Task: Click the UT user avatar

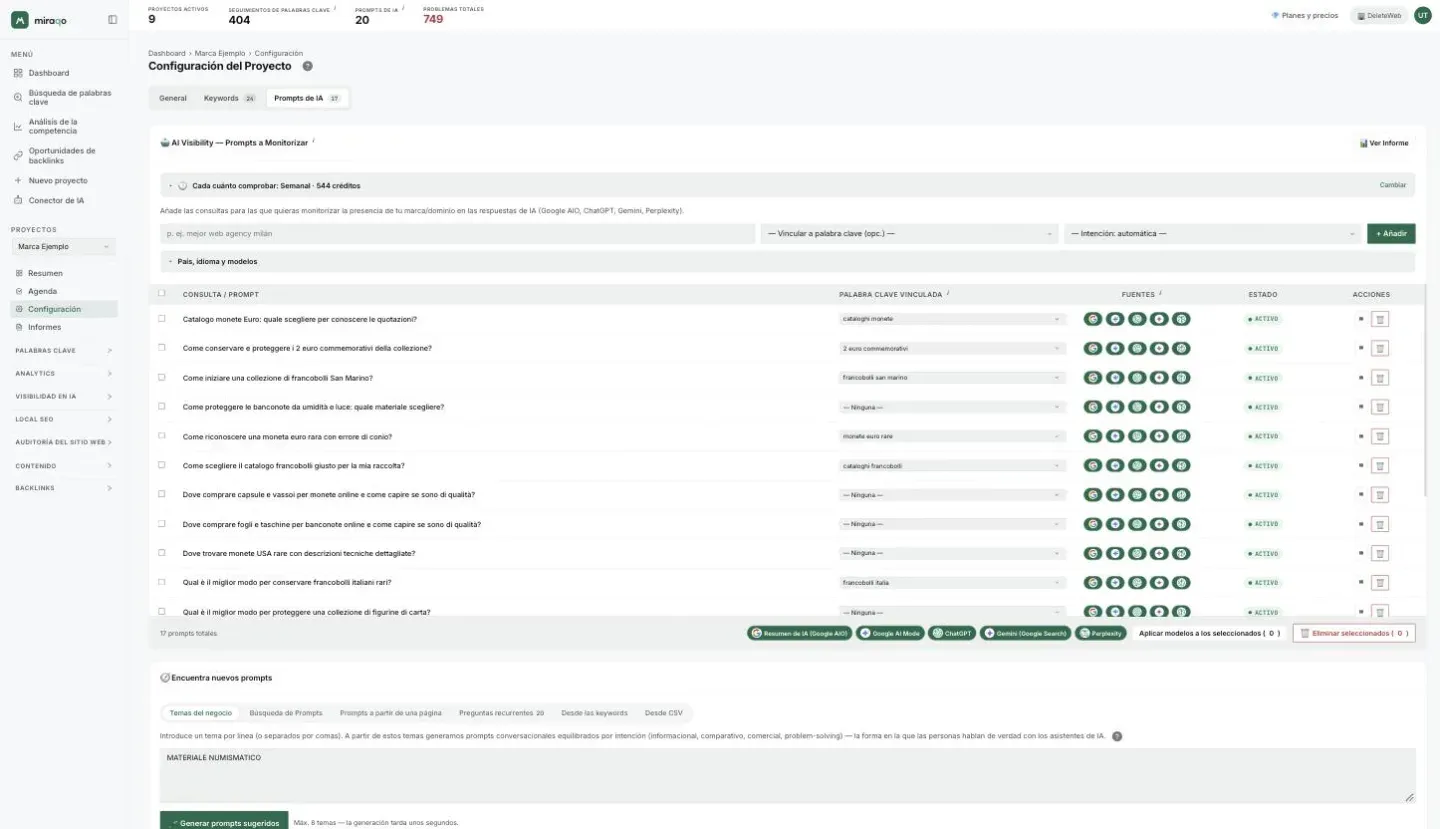Action: tap(1422, 15)
